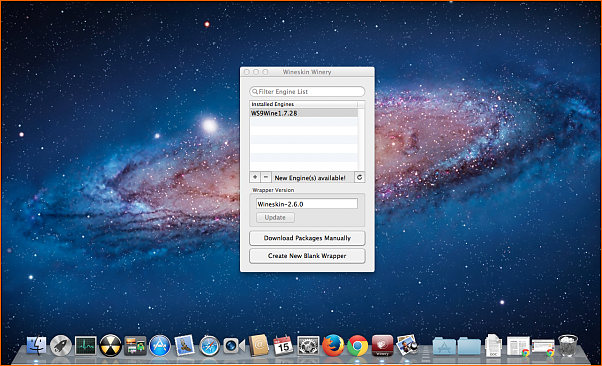Select the WS9Wine1.7.28 engine row

[304, 113]
